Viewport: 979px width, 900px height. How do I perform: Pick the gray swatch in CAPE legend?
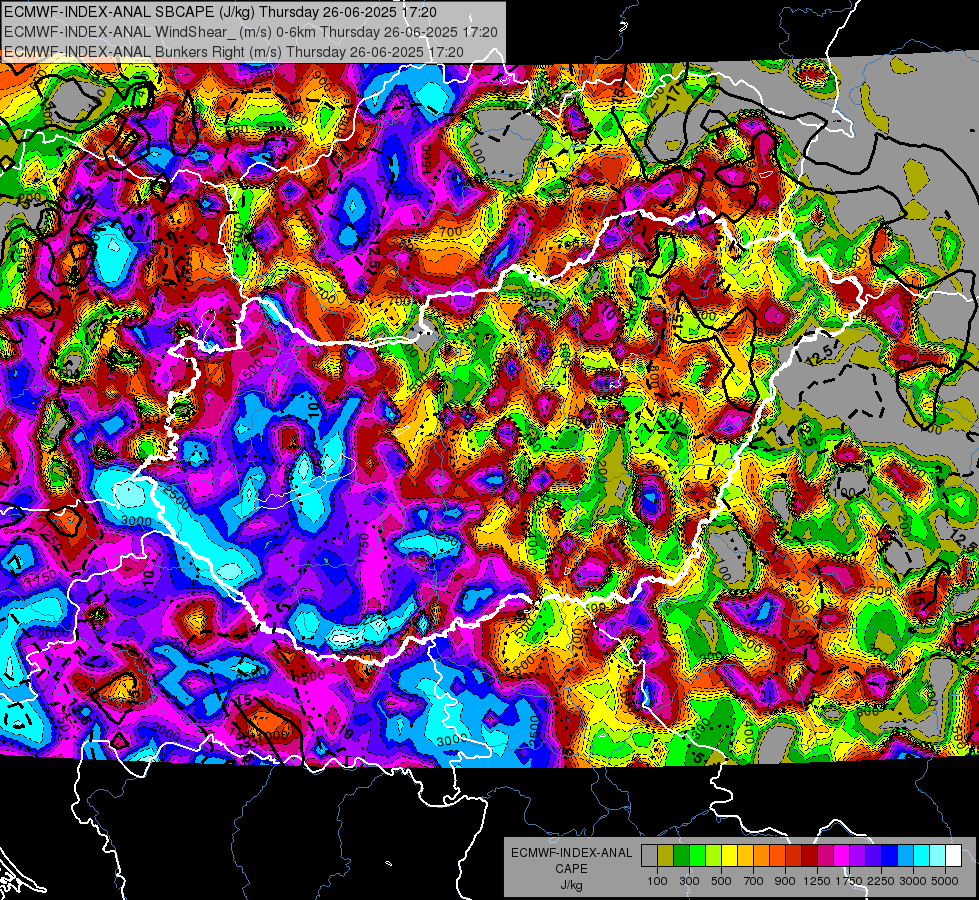click(649, 855)
